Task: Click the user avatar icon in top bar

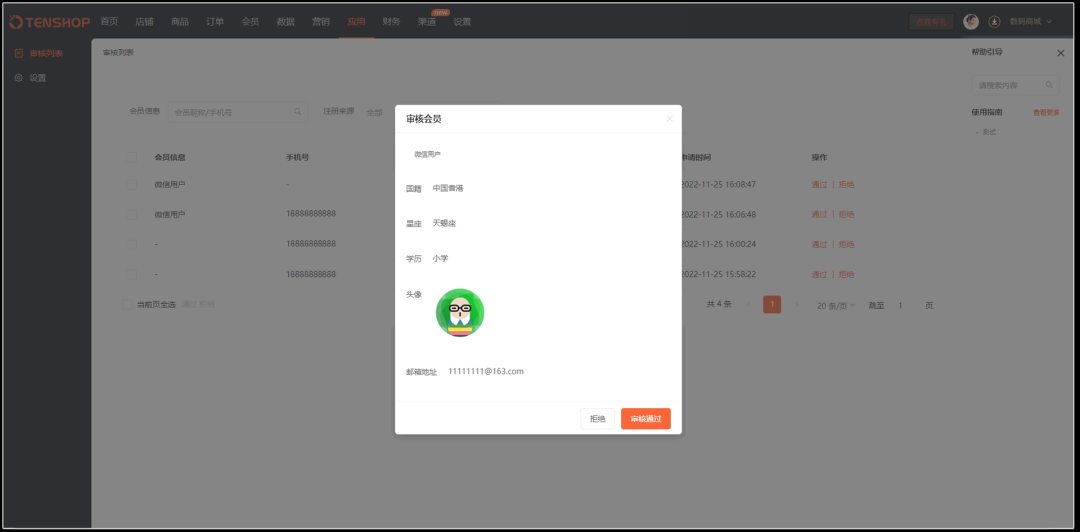Action: [970, 21]
